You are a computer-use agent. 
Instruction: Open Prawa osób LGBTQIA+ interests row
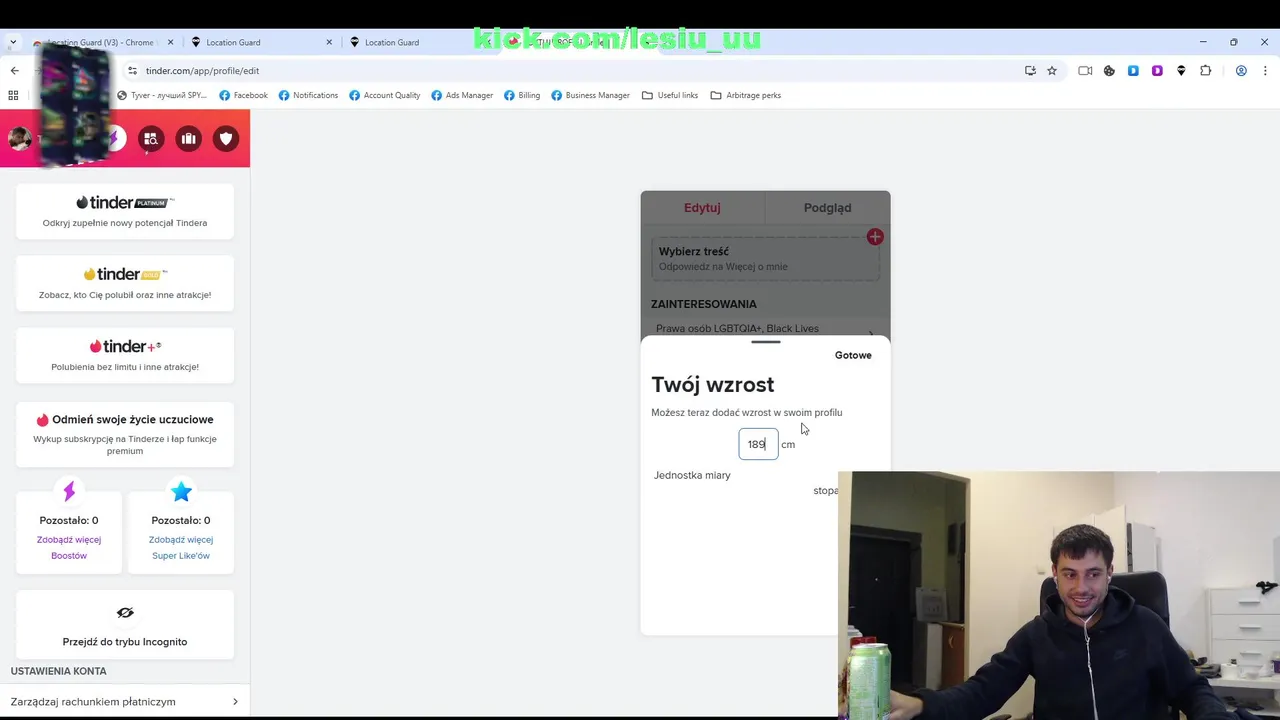(x=765, y=329)
